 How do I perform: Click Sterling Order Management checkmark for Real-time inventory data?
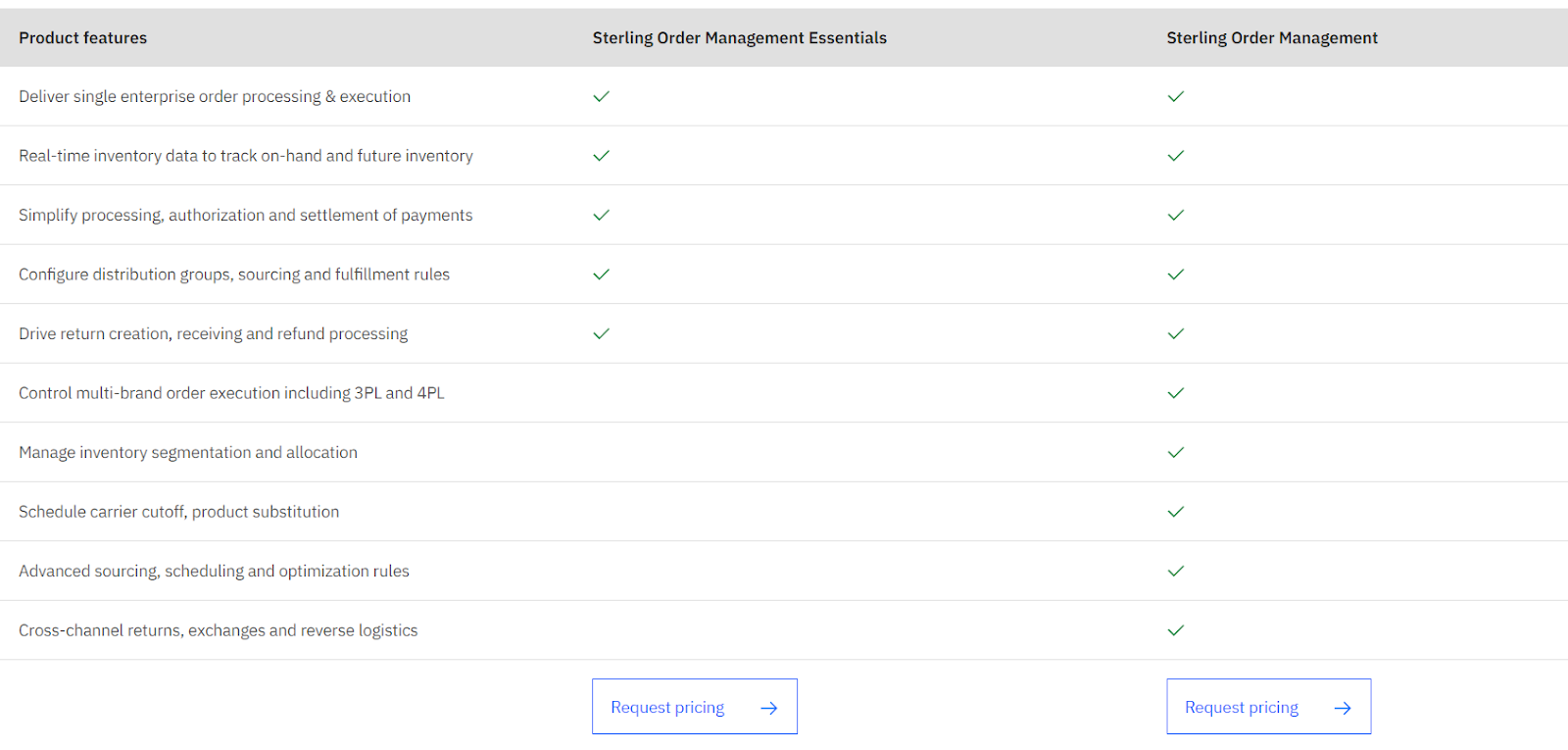1176,156
